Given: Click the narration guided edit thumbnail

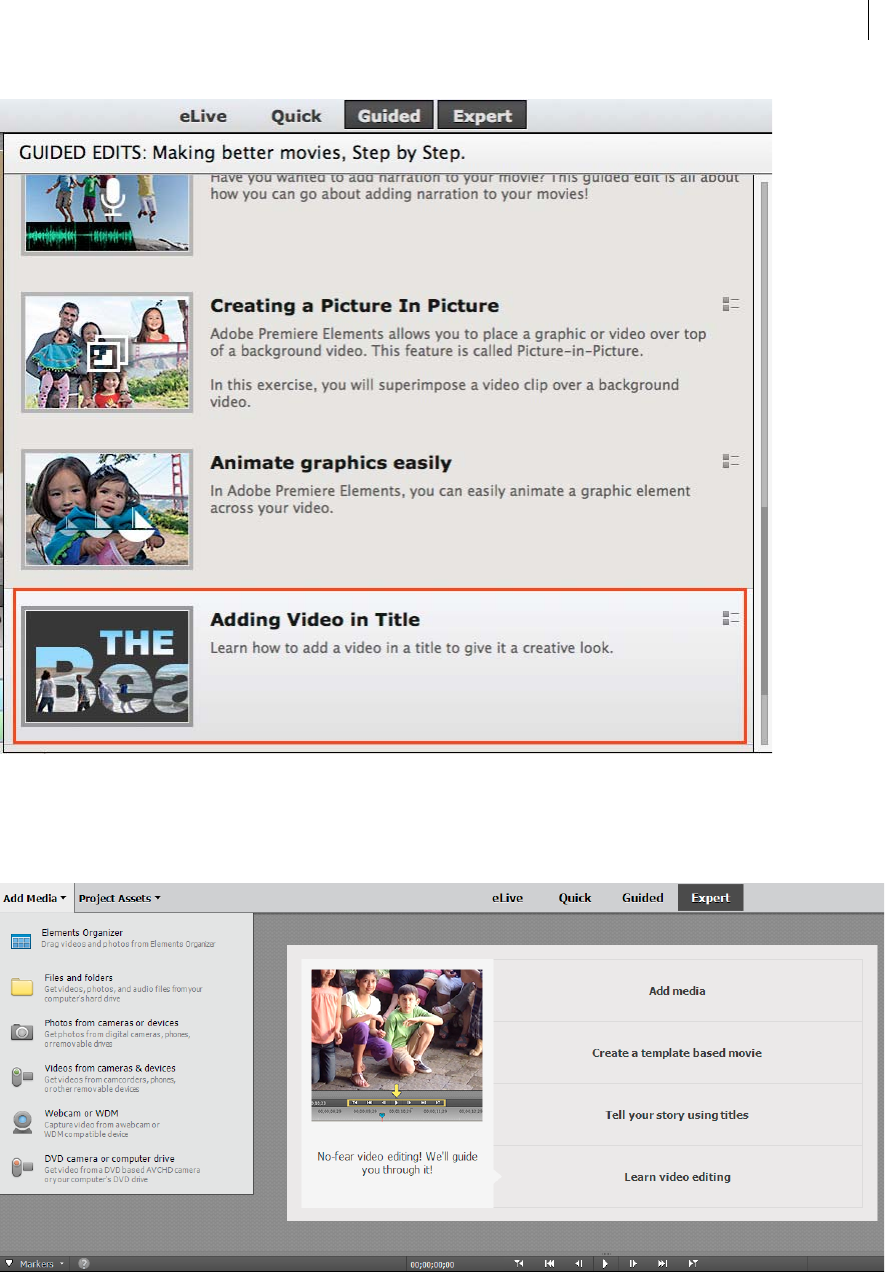Looking at the screenshot, I should click(107, 213).
